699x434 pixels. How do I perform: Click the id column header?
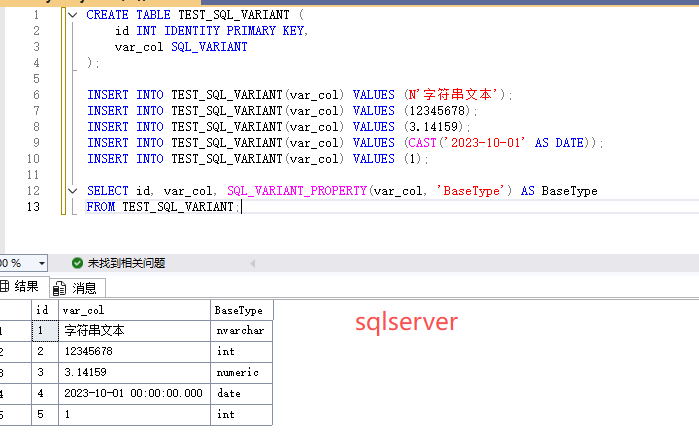[45, 310]
